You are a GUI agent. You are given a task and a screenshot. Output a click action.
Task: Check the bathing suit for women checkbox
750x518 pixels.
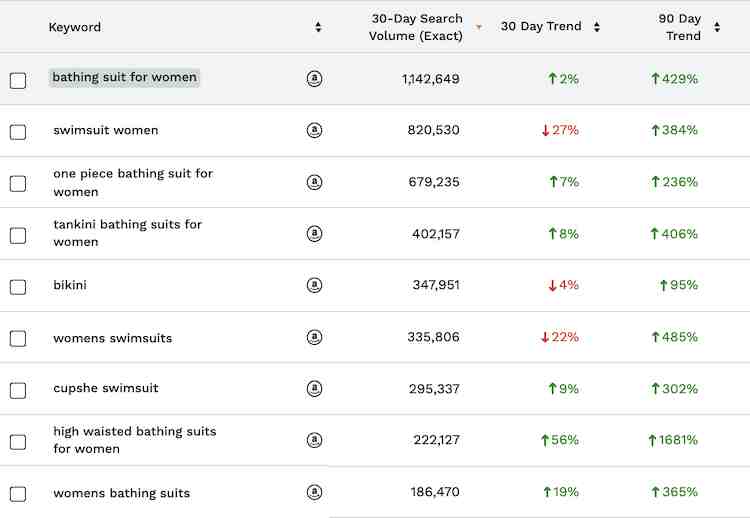(18, 80)
